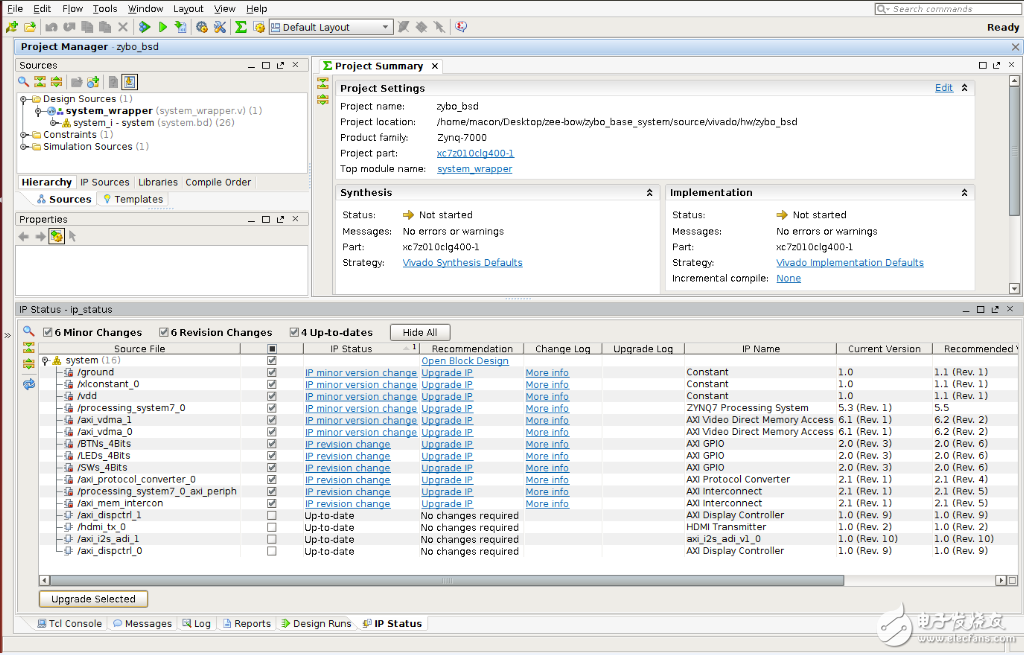The width and height of the screenshot is (1024, 655).
Task: Expand the Constraints folder in Sources
Action: tap(23, 135)
